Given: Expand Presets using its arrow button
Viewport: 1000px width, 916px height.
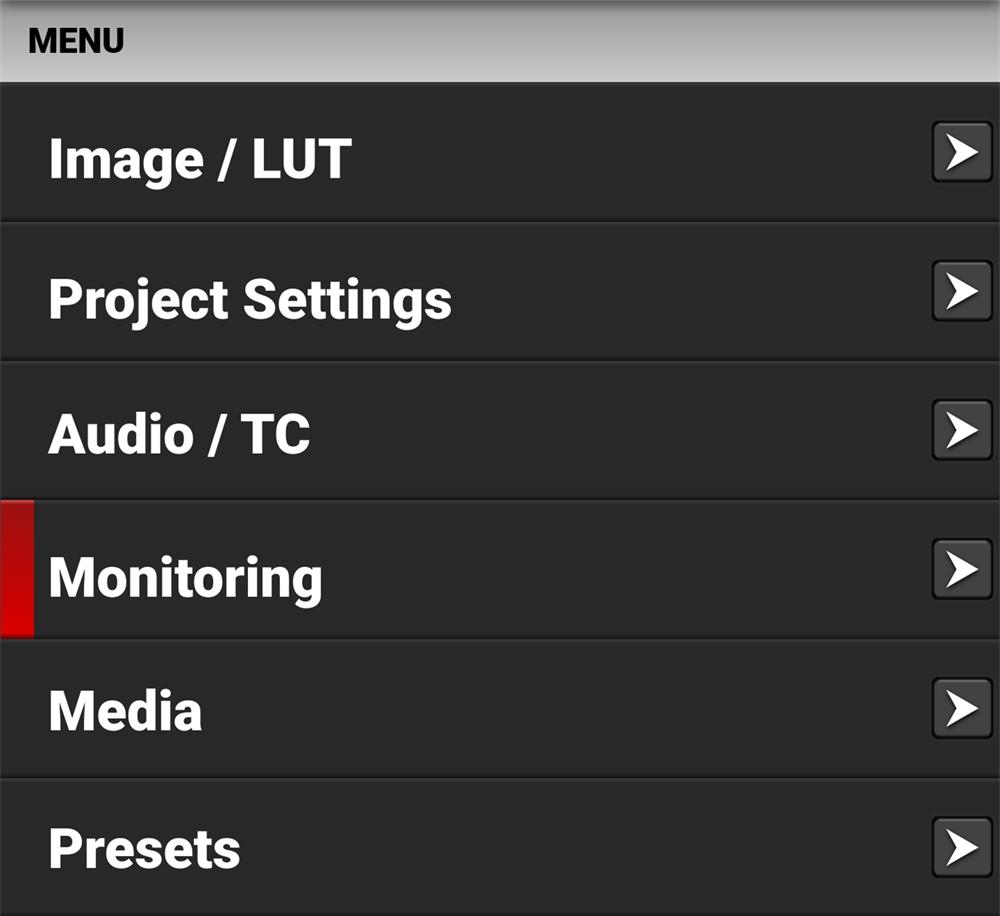Looking at the screenshot, I should tap(961, 847).
